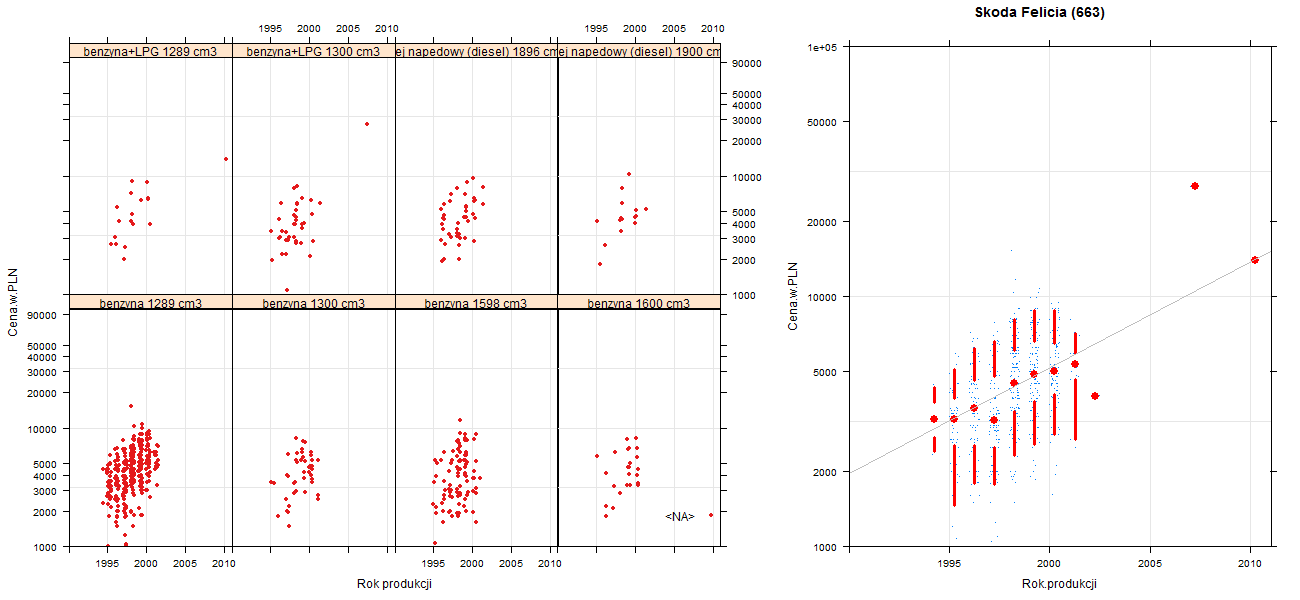This screenshot has width=1300, height=600.
Task: Click the '1e+05' tick label
Action: tap(823, 47)
